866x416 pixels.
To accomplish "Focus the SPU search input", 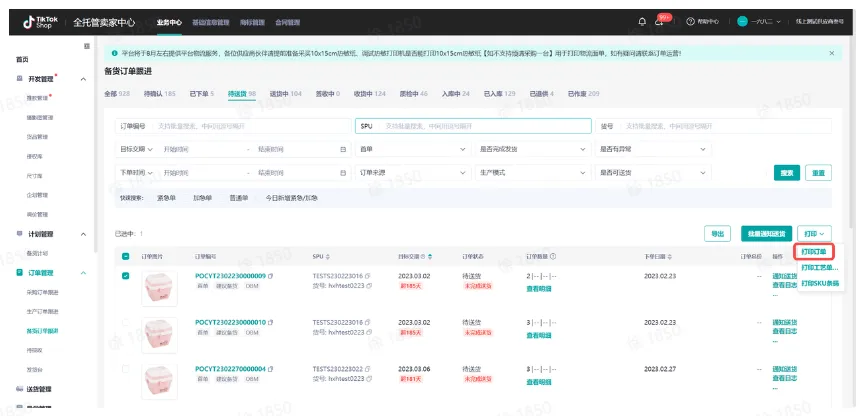I will (473, 126).
